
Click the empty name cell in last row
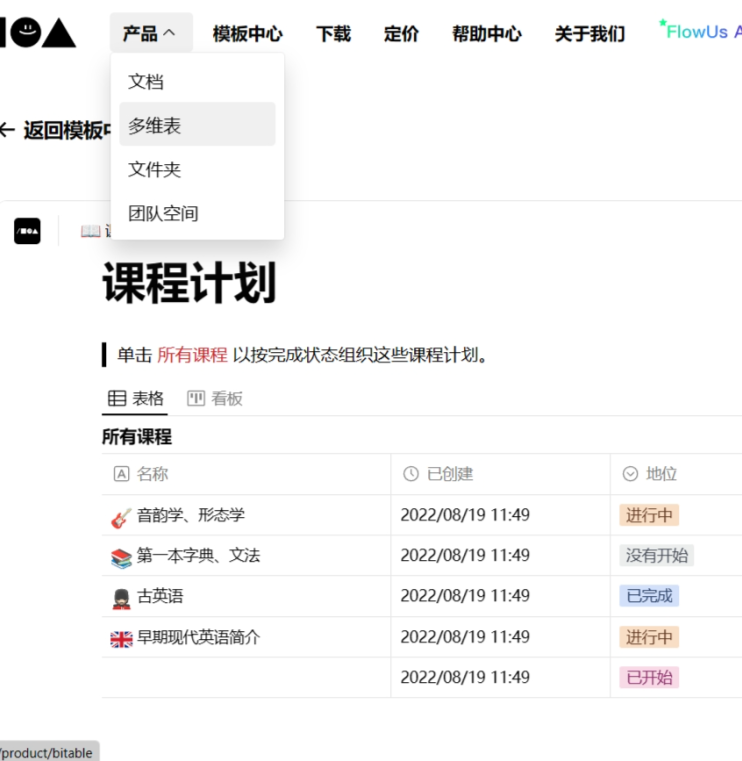246,678
